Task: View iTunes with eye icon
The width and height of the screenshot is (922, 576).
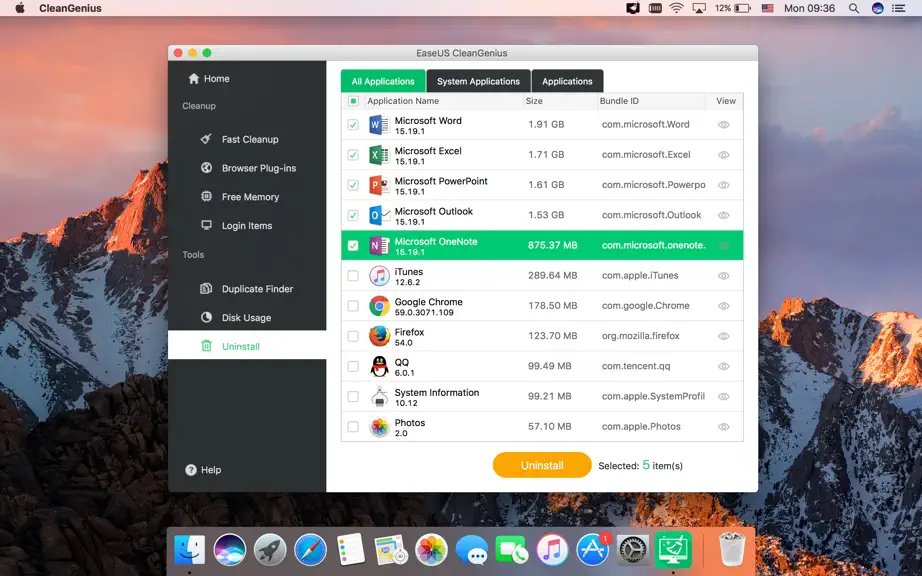Action: point(724,276)
